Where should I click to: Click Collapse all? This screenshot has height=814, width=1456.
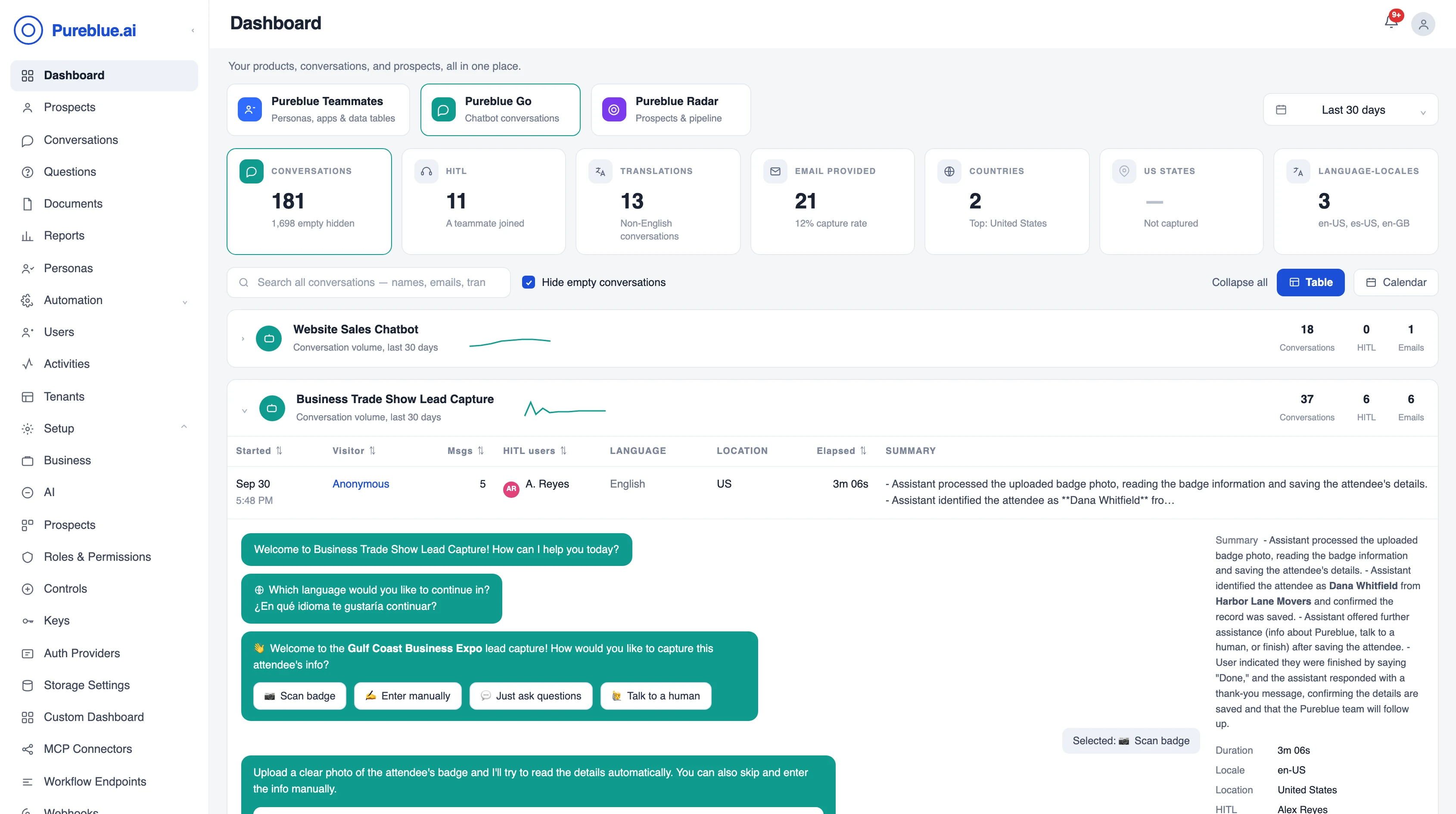coord(1239,282)
